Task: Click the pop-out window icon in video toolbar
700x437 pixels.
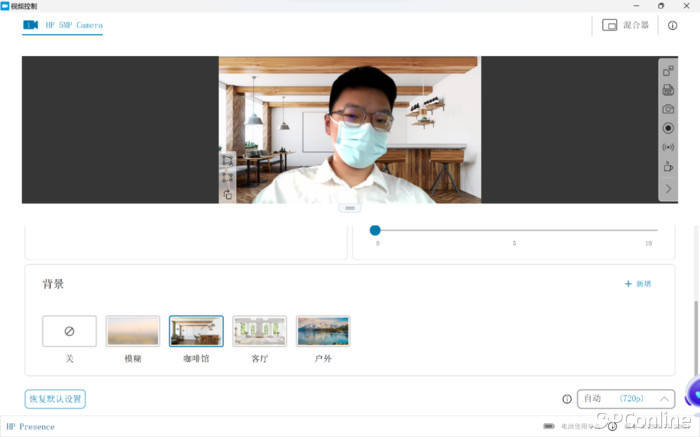Action: (x=668, y=71)
